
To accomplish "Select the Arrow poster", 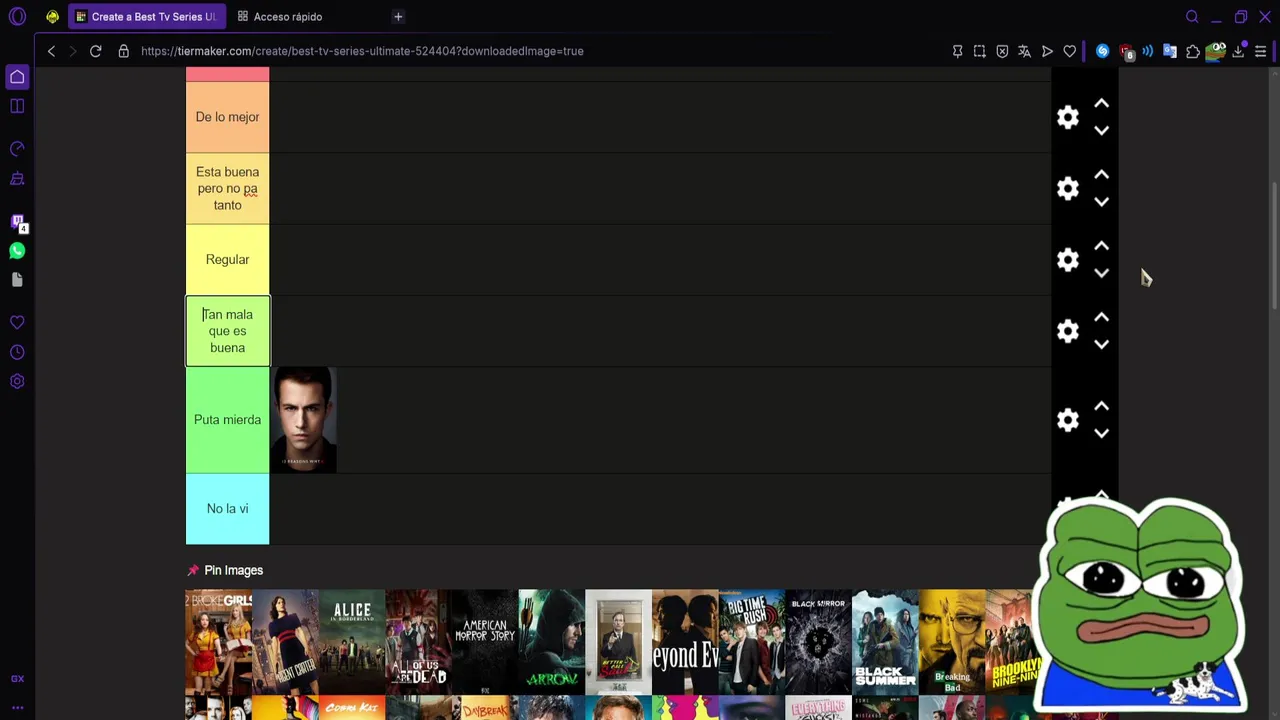I will [x=552, y=642].
